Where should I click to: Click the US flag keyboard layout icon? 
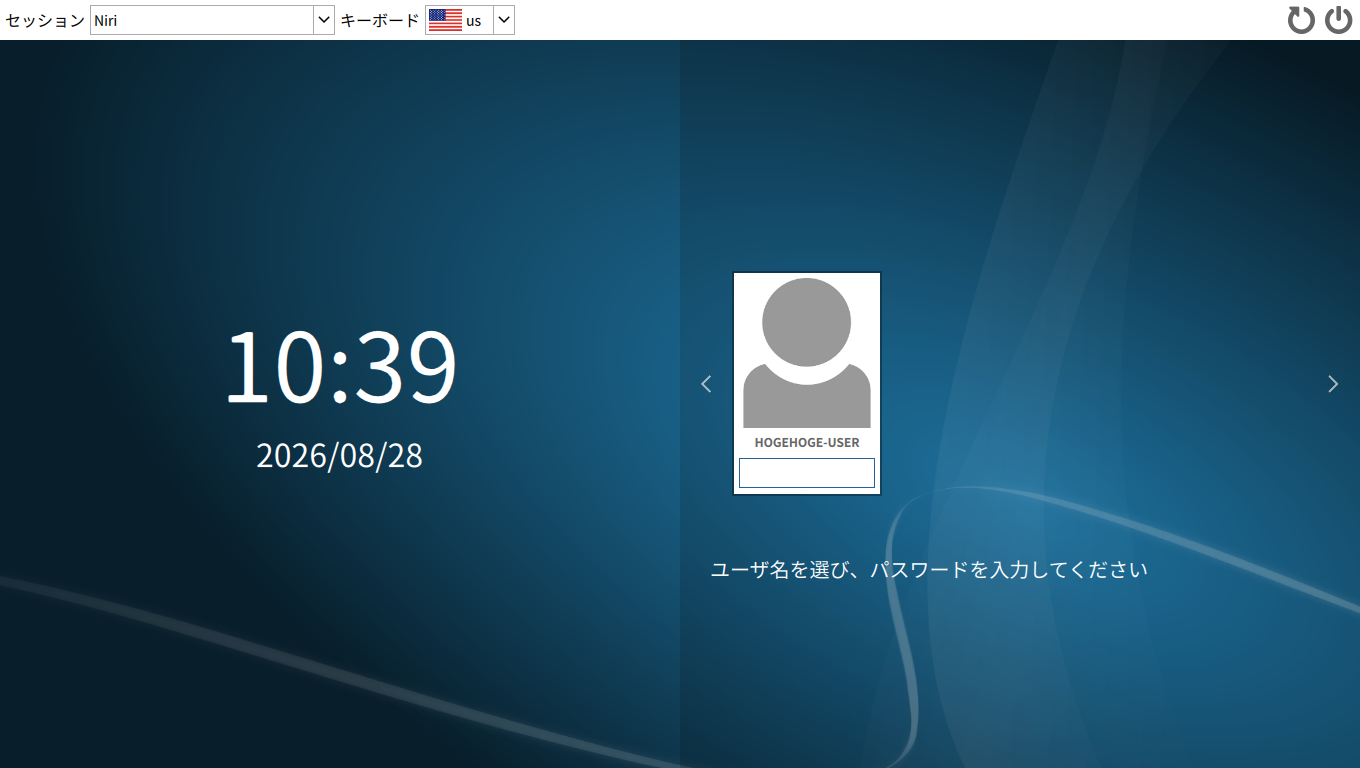(x=445, y=20)
